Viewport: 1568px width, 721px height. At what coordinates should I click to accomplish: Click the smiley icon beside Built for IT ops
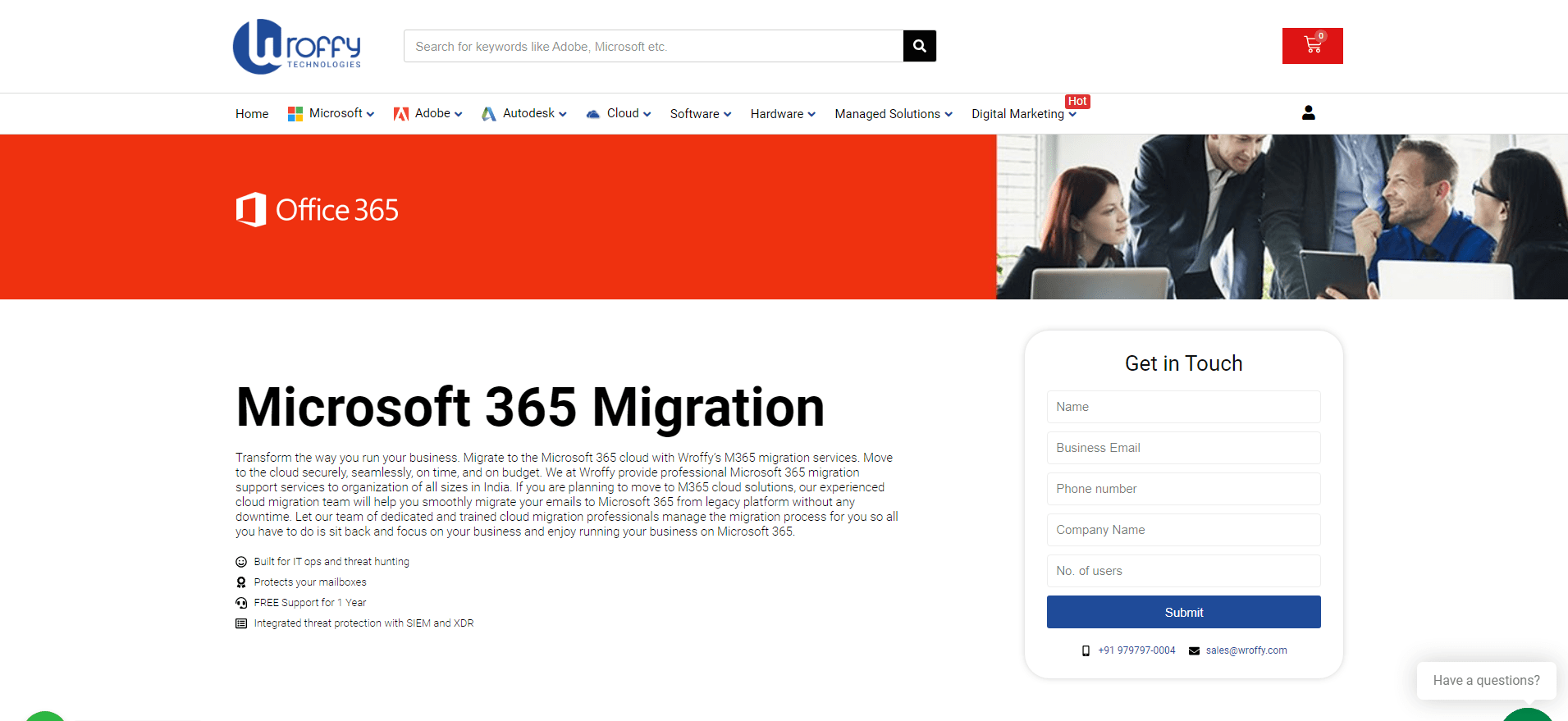click(x=241, y=562)
